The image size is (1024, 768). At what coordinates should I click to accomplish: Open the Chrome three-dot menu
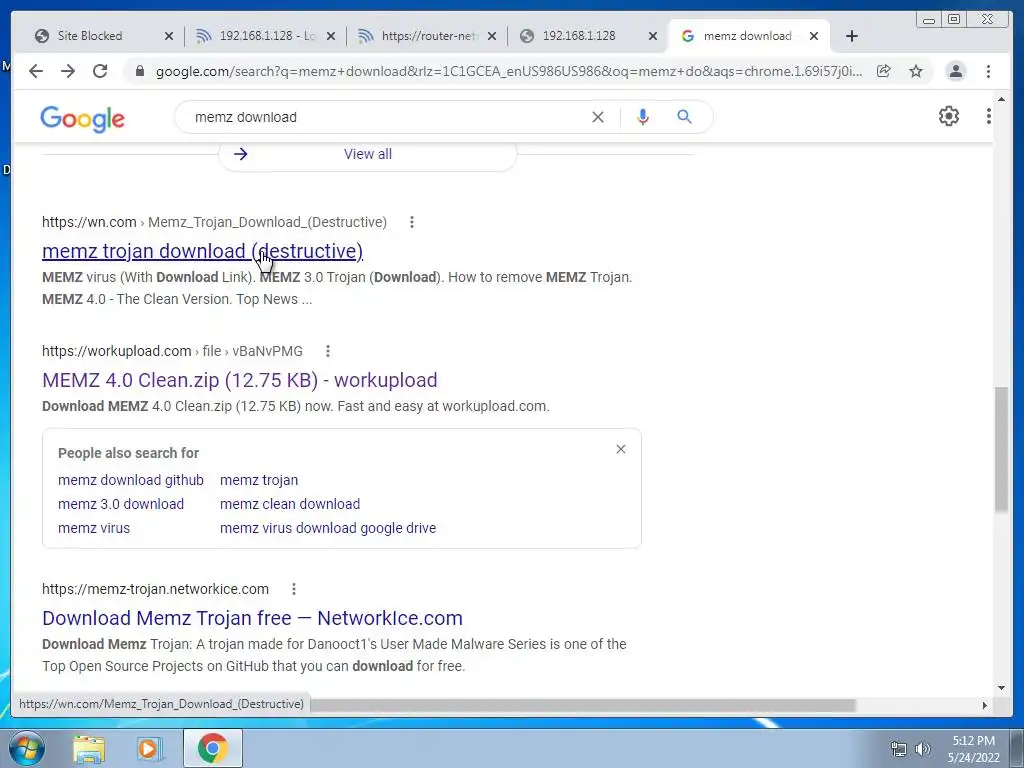point(989,71)
